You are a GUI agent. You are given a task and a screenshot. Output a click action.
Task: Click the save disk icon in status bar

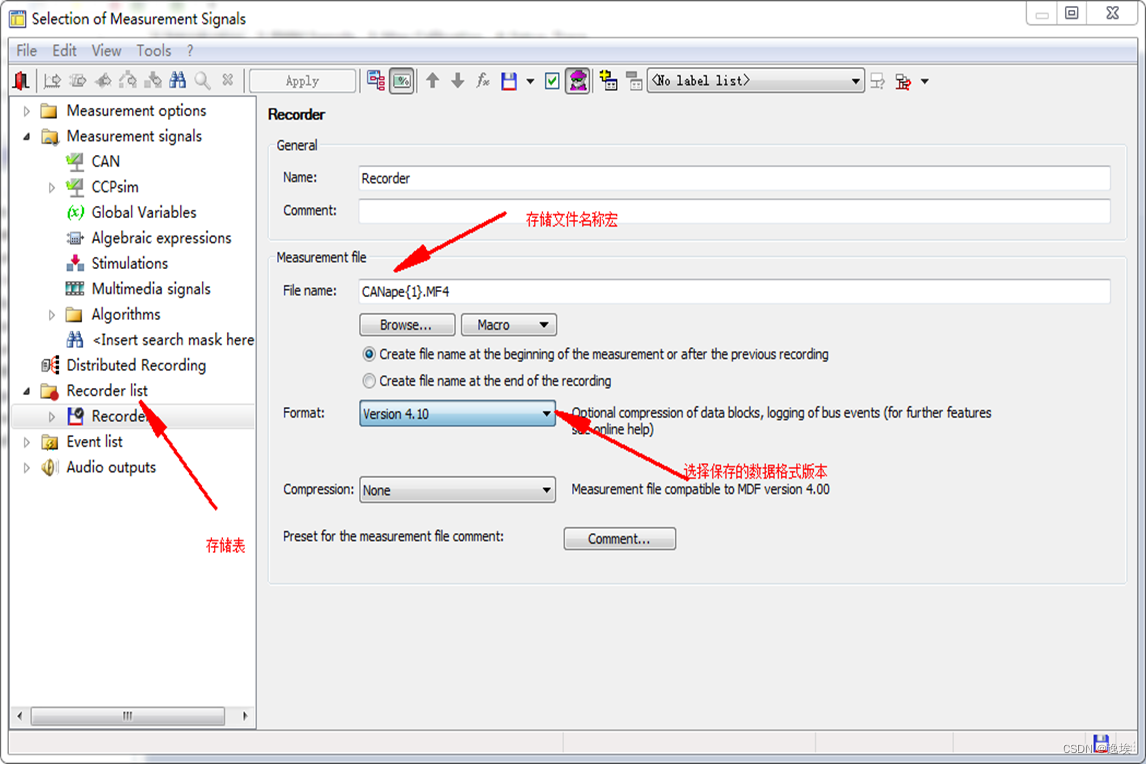coord(1101,742)
